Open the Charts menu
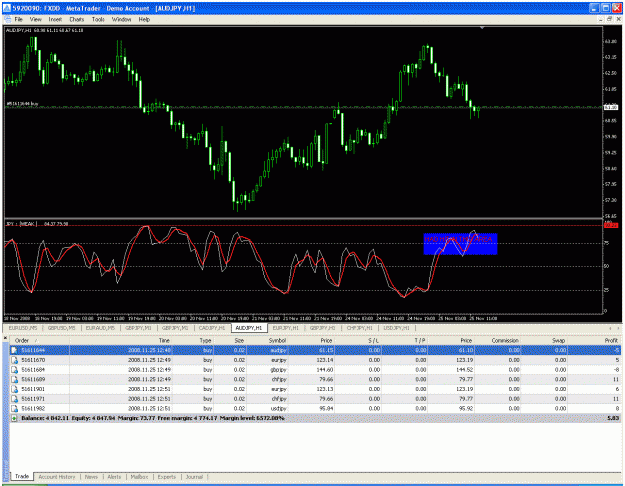 point(77,19)
